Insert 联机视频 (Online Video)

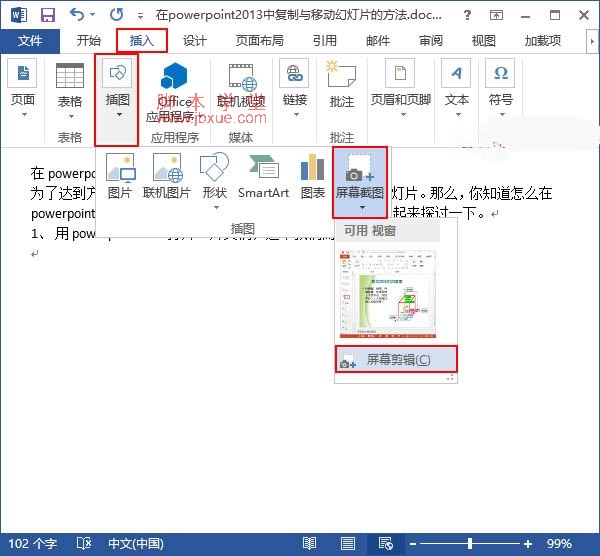(241, 87)
